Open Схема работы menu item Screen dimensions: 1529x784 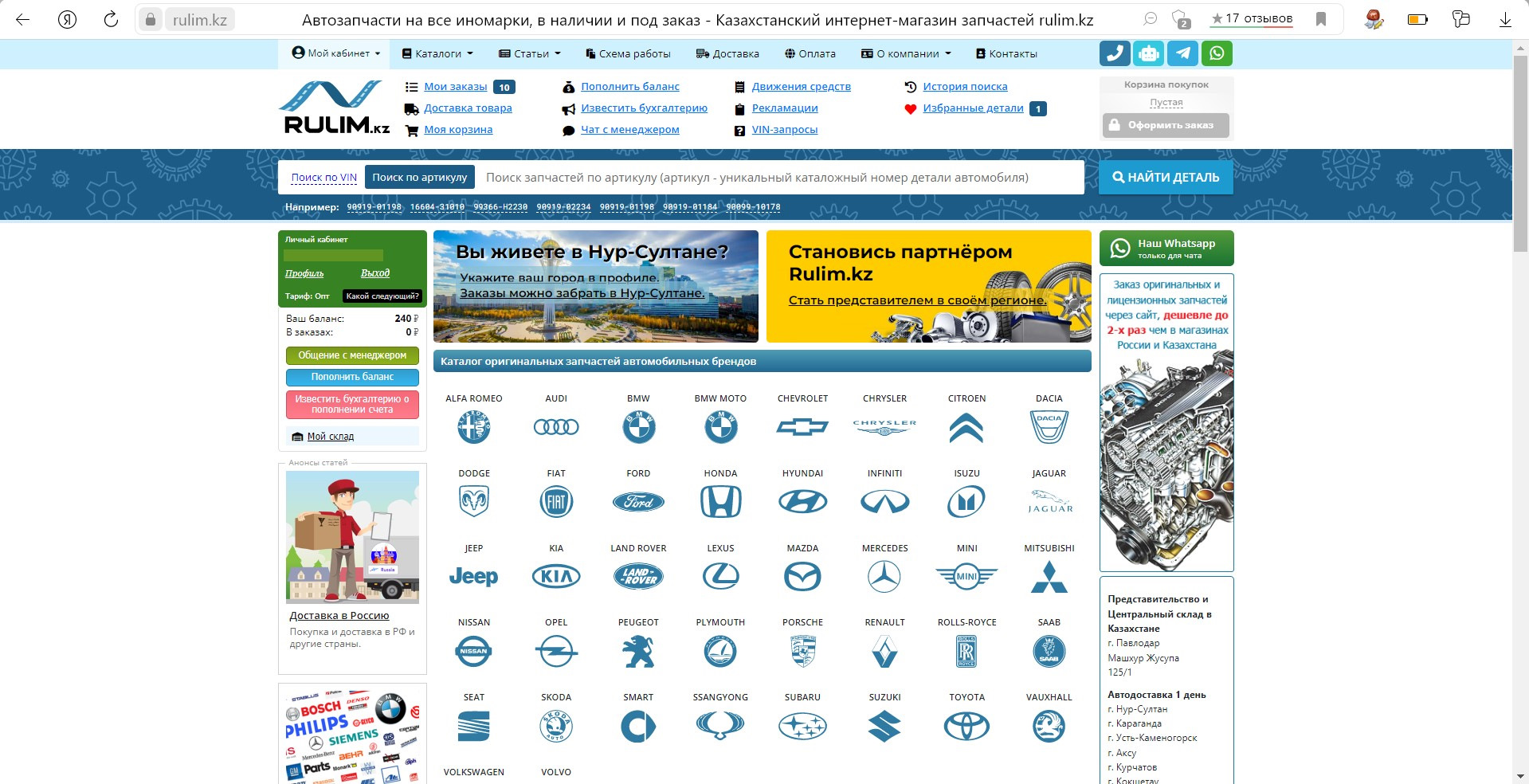click(628, 53)
